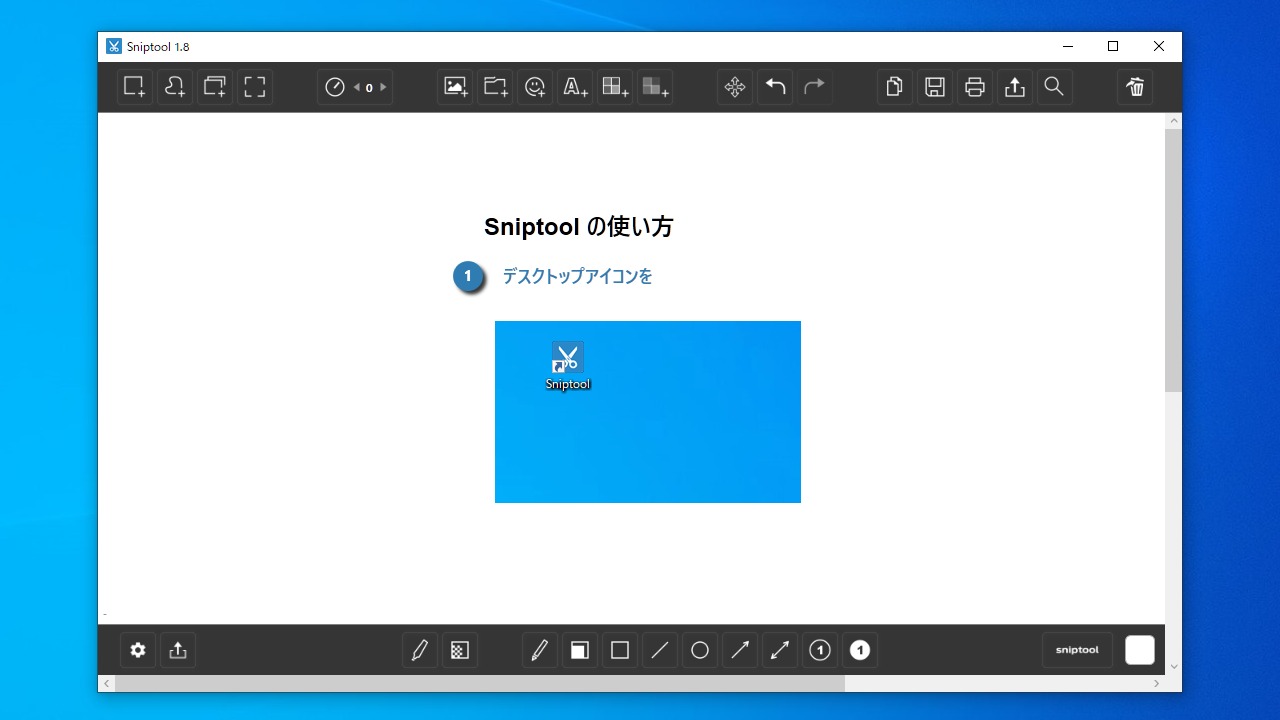Select the outlined rectangle tool
Viewport: 1280px width, 720px height.
point(620,650)
